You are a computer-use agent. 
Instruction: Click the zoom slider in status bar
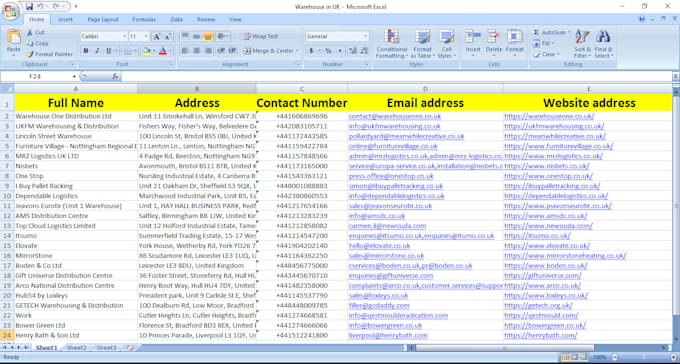tap(644, 357)
